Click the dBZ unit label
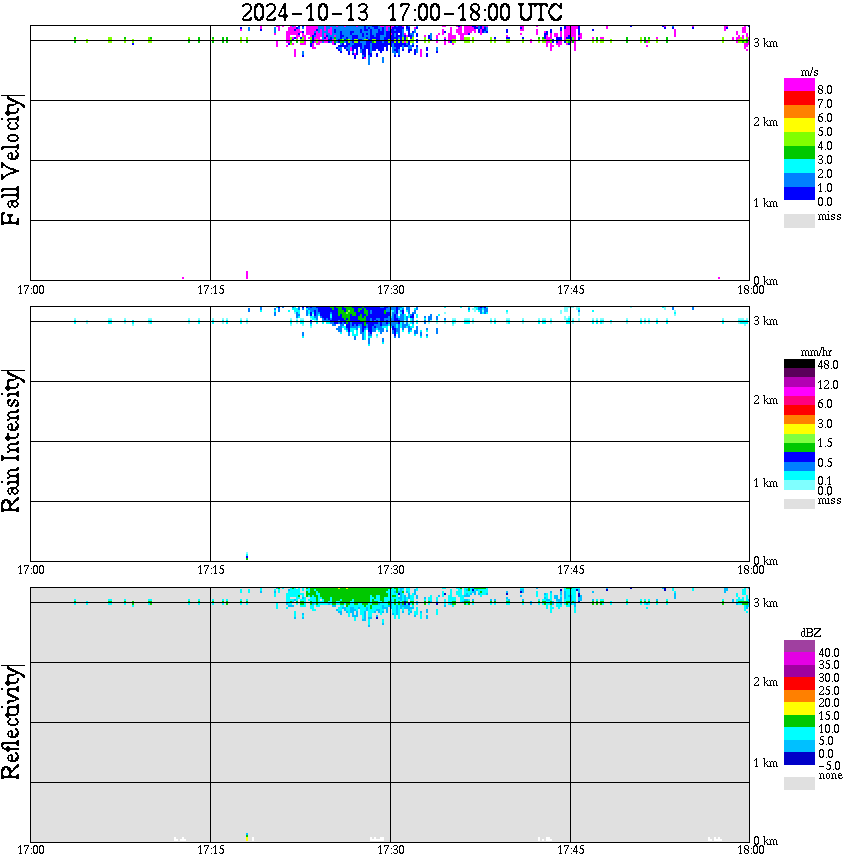This screenshot has height=868, width=850. tap(811, 633)
